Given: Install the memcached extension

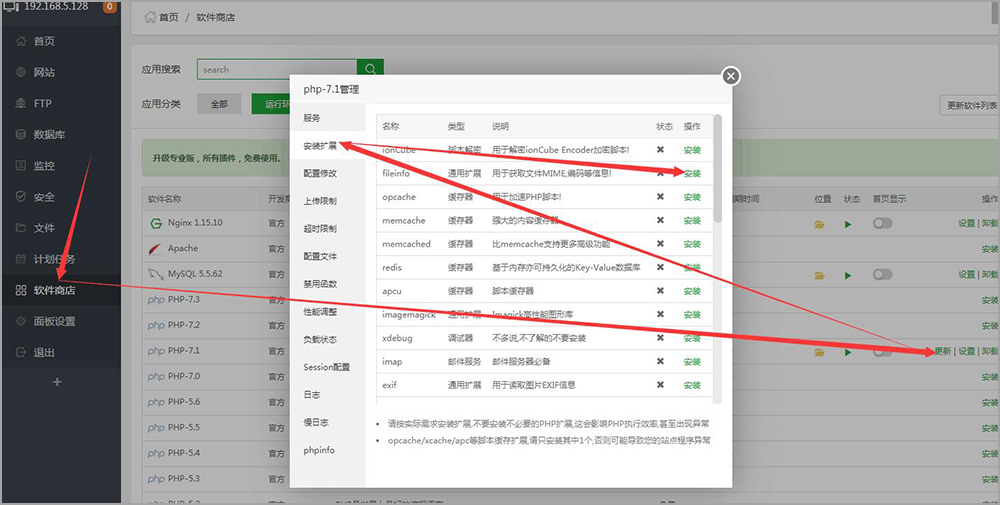Looking at the screenshot, I should pyautogui.click(x=692, y=244).
